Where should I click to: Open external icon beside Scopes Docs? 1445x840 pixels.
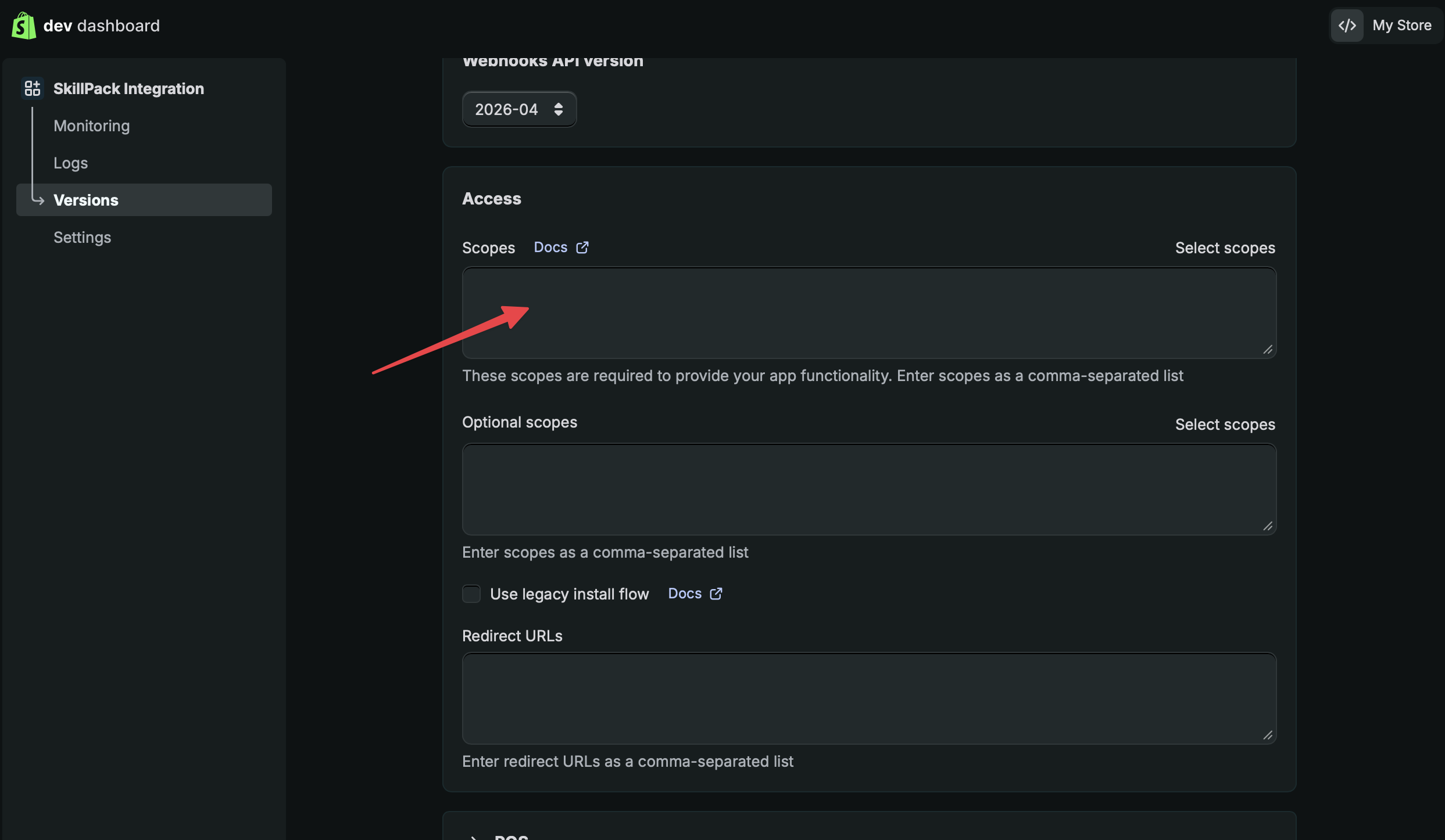point(582,248)
